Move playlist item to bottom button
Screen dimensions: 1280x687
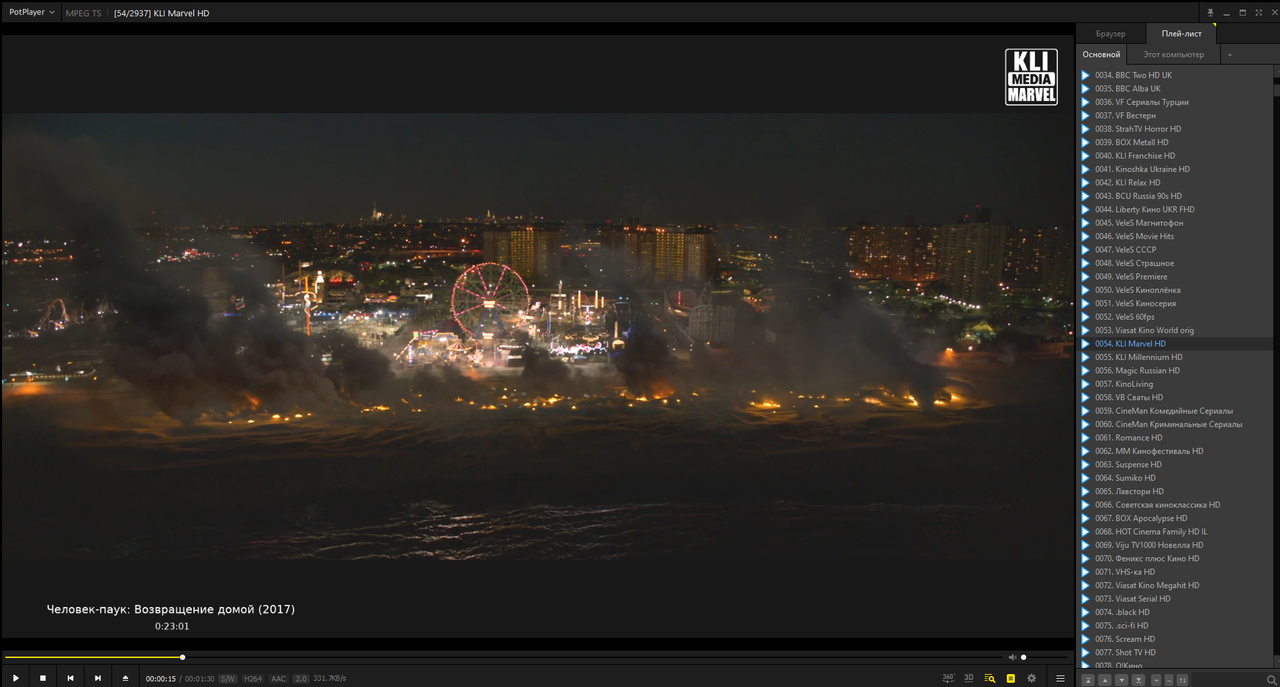point(1138,680)
